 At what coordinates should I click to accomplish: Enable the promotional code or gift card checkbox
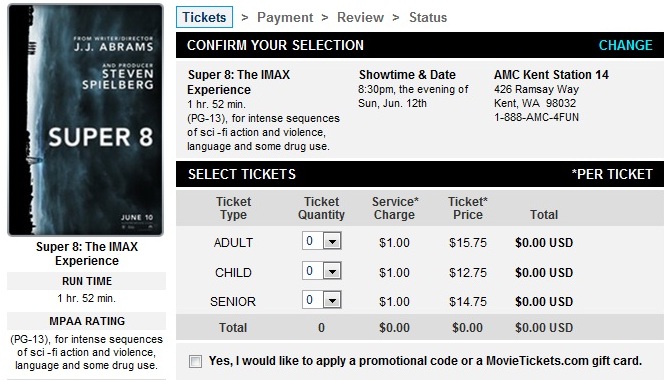tap(195, 361)
